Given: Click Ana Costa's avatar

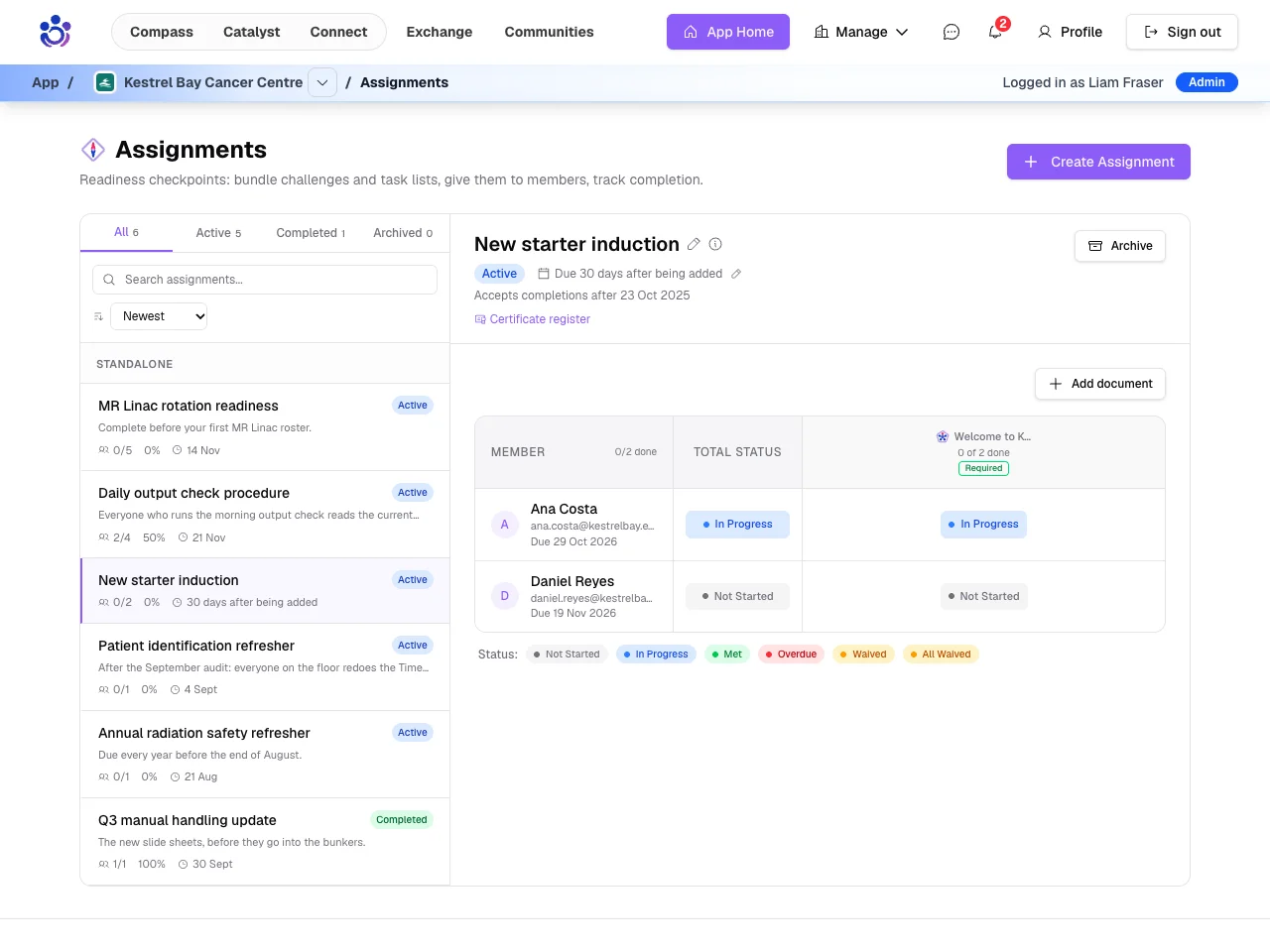Looking at the screenshot, I should point(505,525).
